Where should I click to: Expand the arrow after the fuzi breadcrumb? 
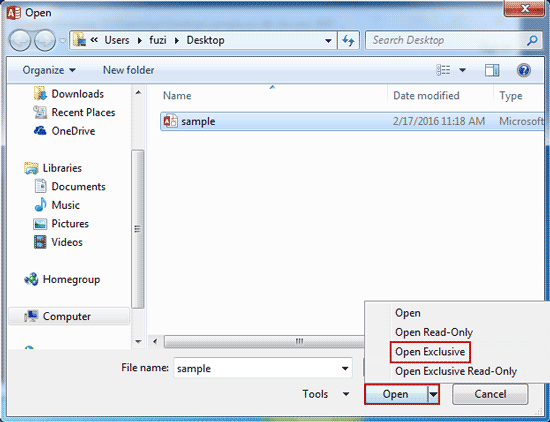177,41
